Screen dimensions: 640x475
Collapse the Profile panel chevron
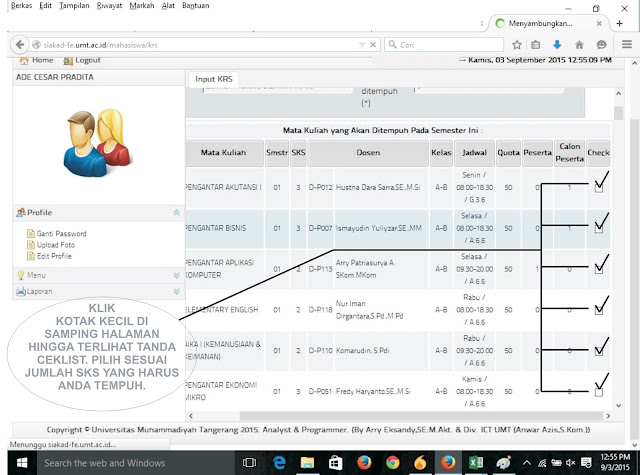click(176, 213)
